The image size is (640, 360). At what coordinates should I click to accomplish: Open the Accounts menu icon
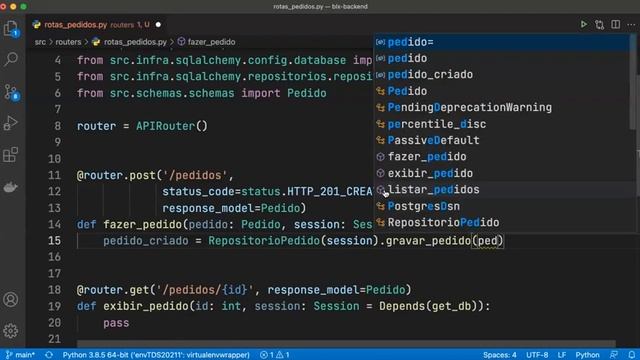pyautogui.click(x=11, y=300)
